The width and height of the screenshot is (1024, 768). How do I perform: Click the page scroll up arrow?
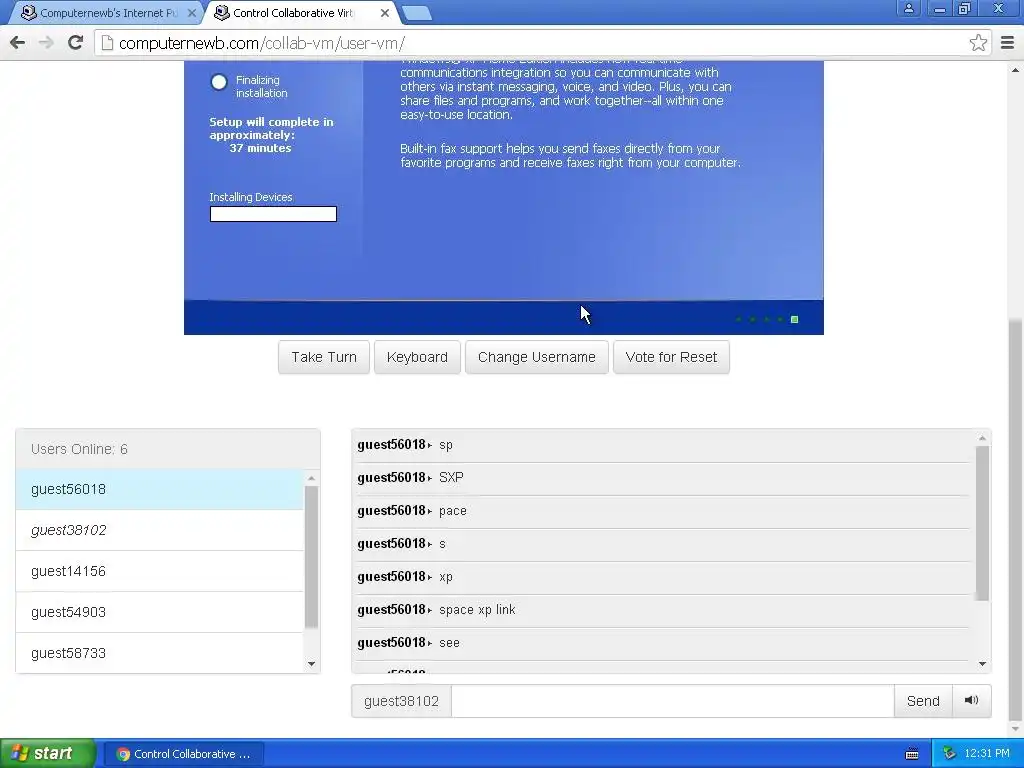pyautogui.click(x=1016, y=70)
